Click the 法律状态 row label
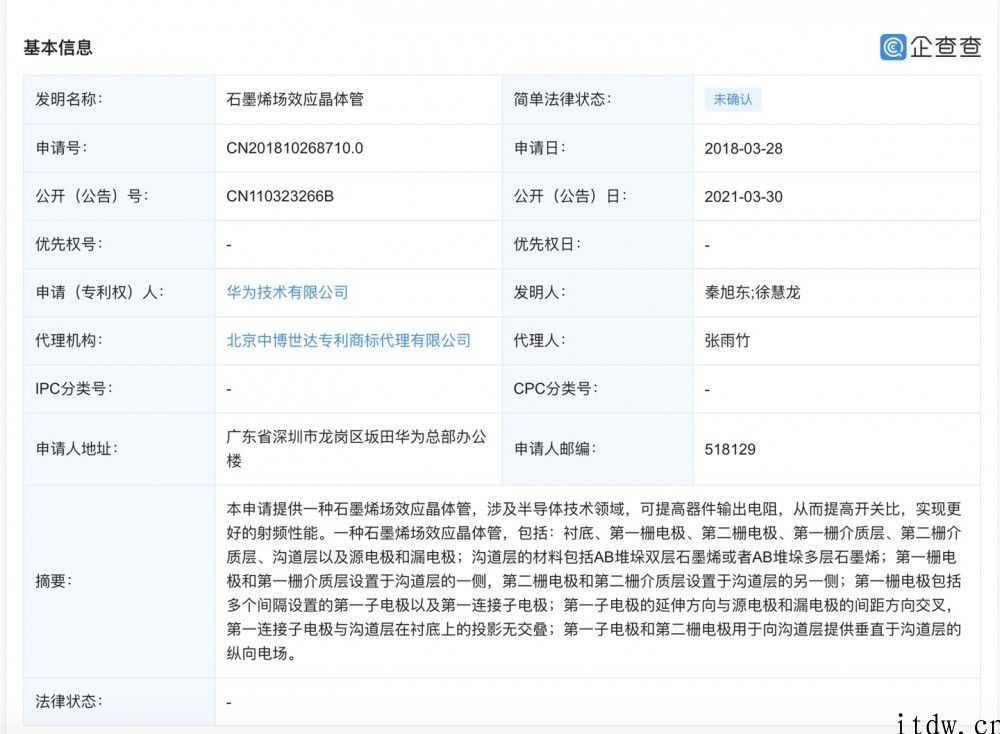This screenshot has height=734, width=1000. coord(68,701)
